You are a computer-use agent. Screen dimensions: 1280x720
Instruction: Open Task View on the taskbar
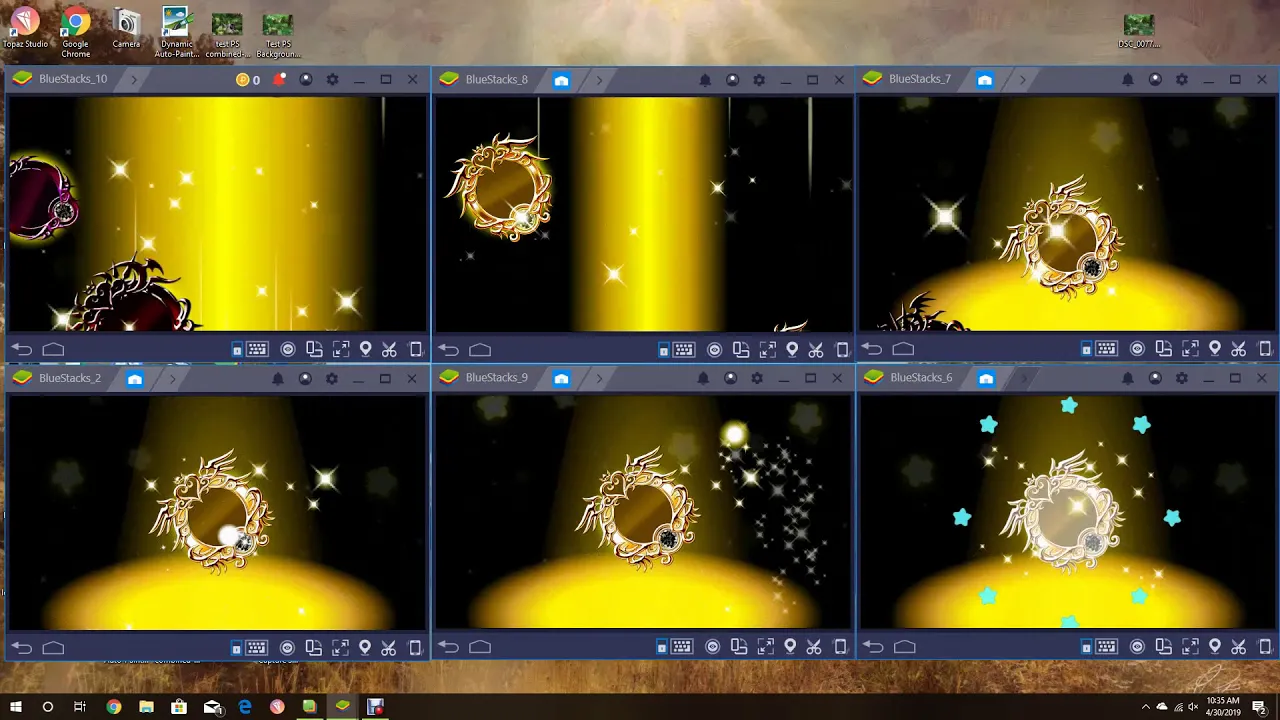pyautogui.click(x=80, y=706)
